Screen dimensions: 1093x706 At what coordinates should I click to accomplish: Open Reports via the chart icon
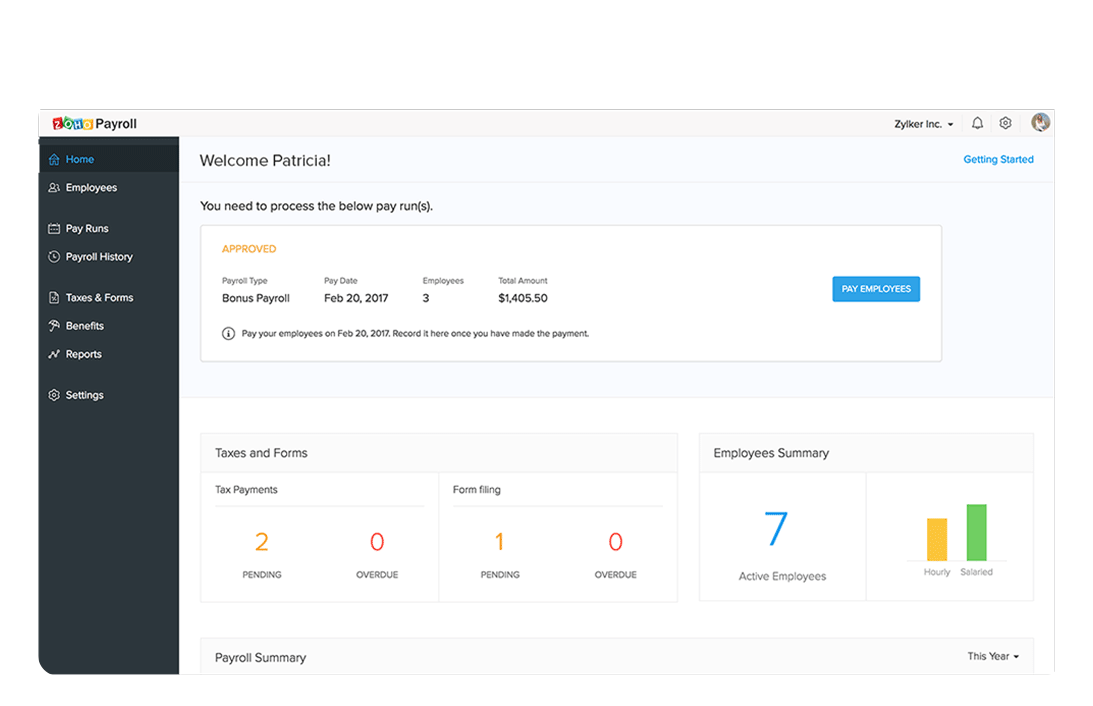[x=55, y=354]
